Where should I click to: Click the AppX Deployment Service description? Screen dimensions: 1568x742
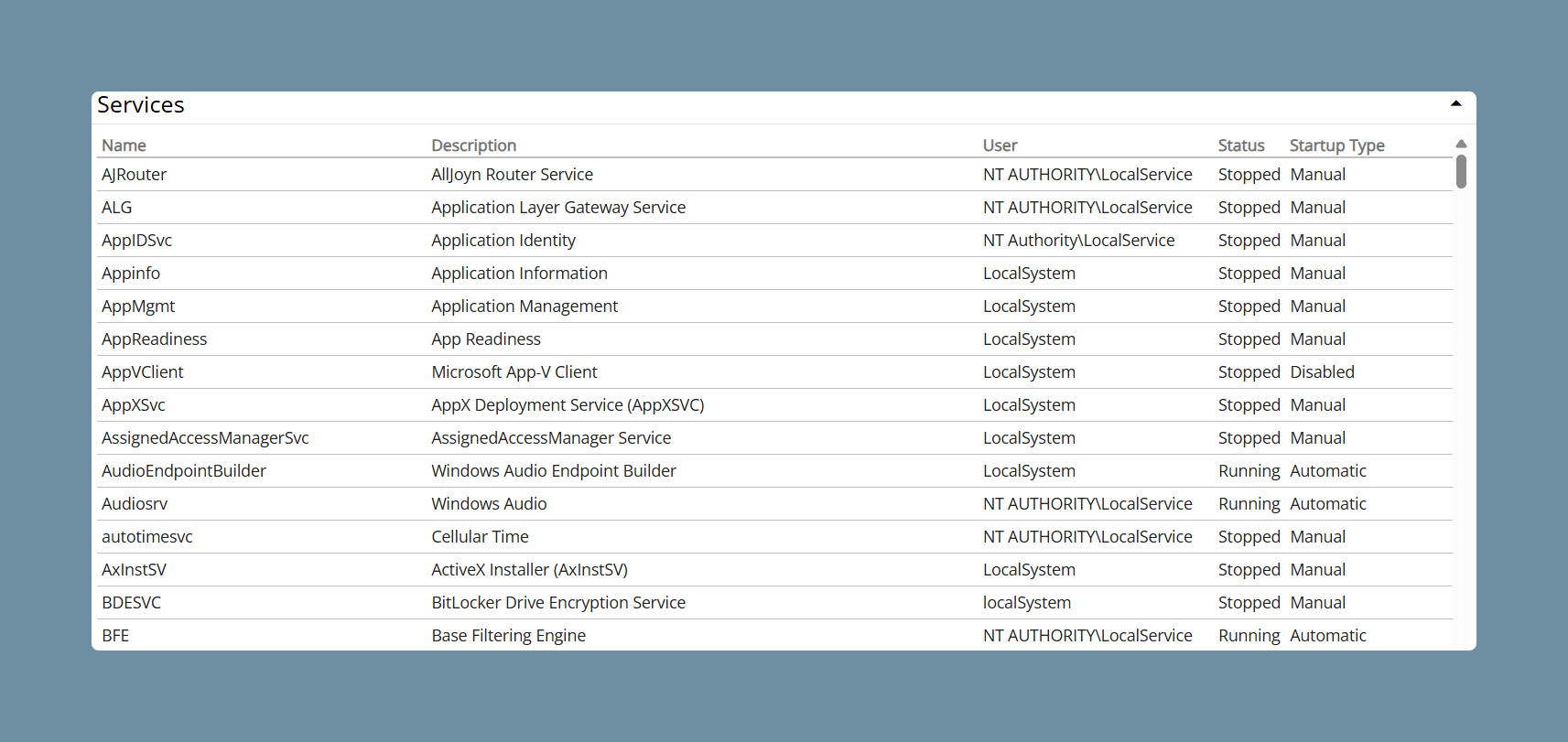click(x=568, y=405)
